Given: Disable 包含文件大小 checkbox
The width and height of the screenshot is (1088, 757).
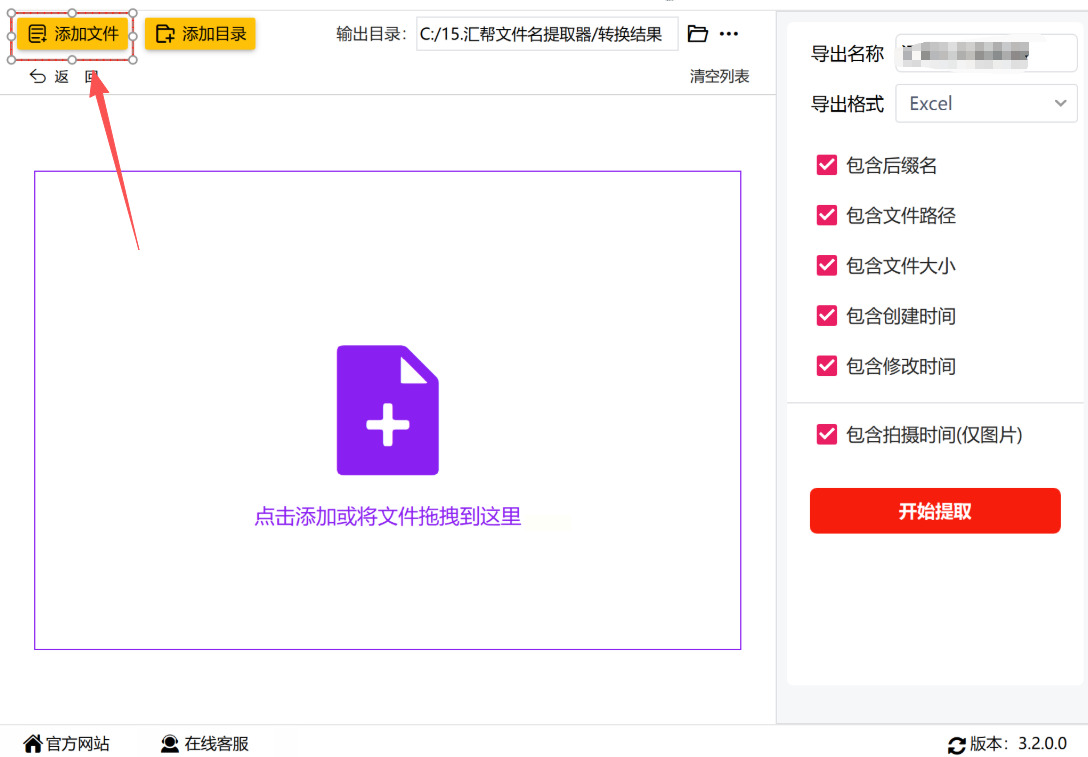Looking at the screenshot, I should click(827, 265).
